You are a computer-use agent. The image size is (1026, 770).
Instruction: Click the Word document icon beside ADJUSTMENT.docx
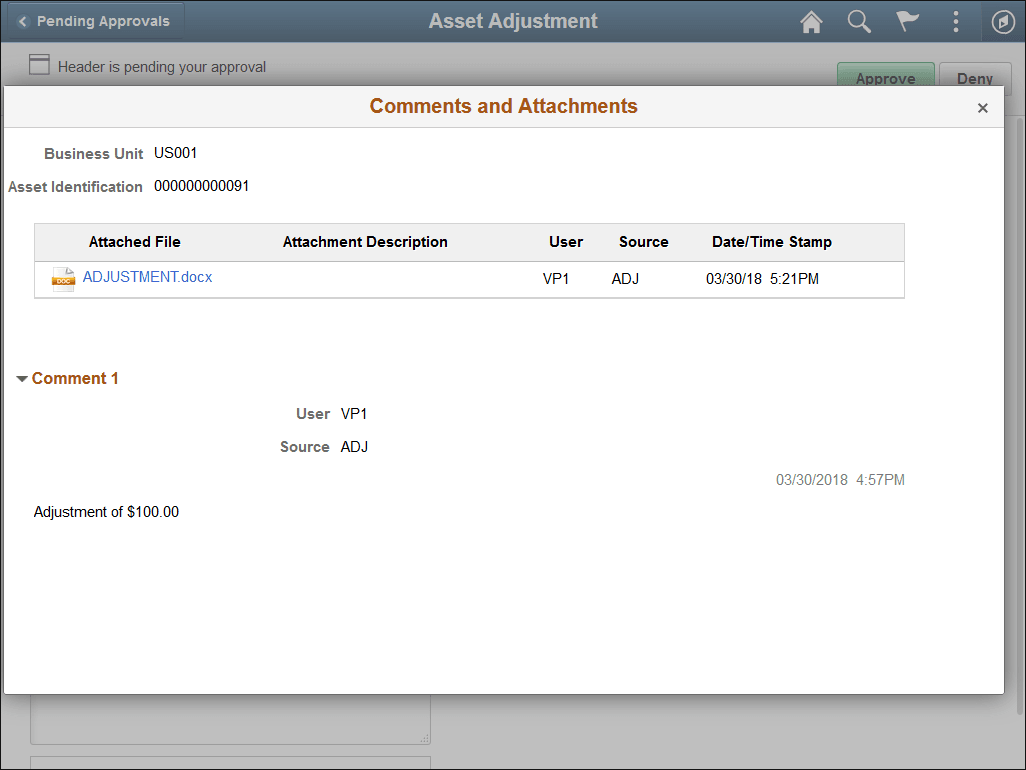click(62, 279)
